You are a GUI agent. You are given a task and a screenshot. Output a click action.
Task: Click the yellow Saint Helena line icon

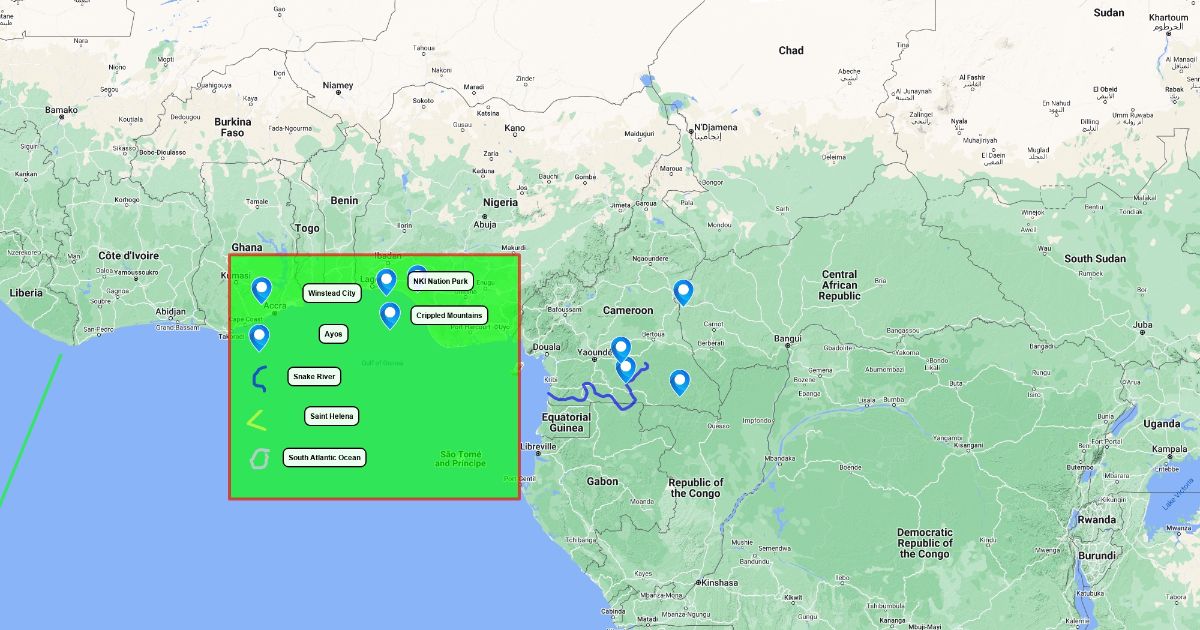click(257, 421)
